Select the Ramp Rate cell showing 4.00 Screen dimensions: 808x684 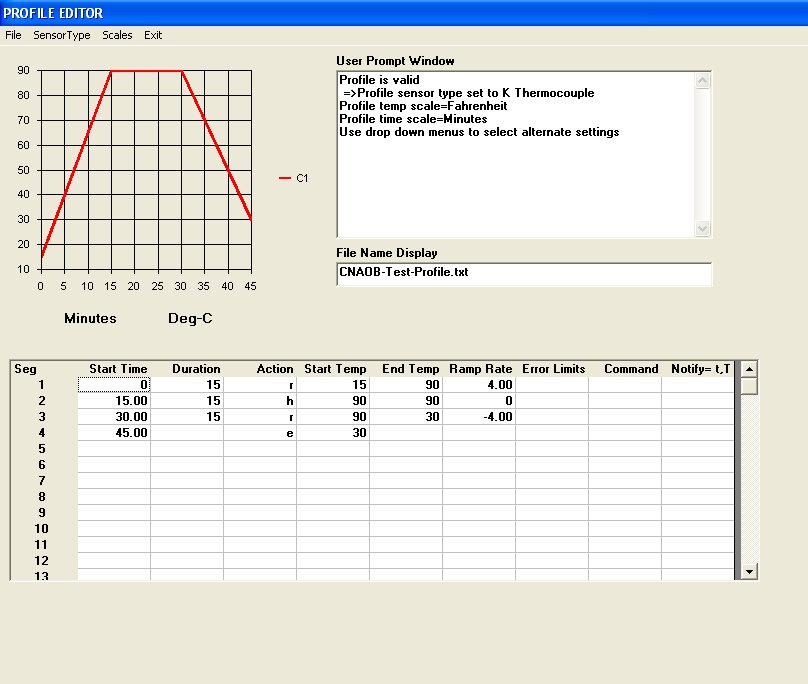[479, 385]
